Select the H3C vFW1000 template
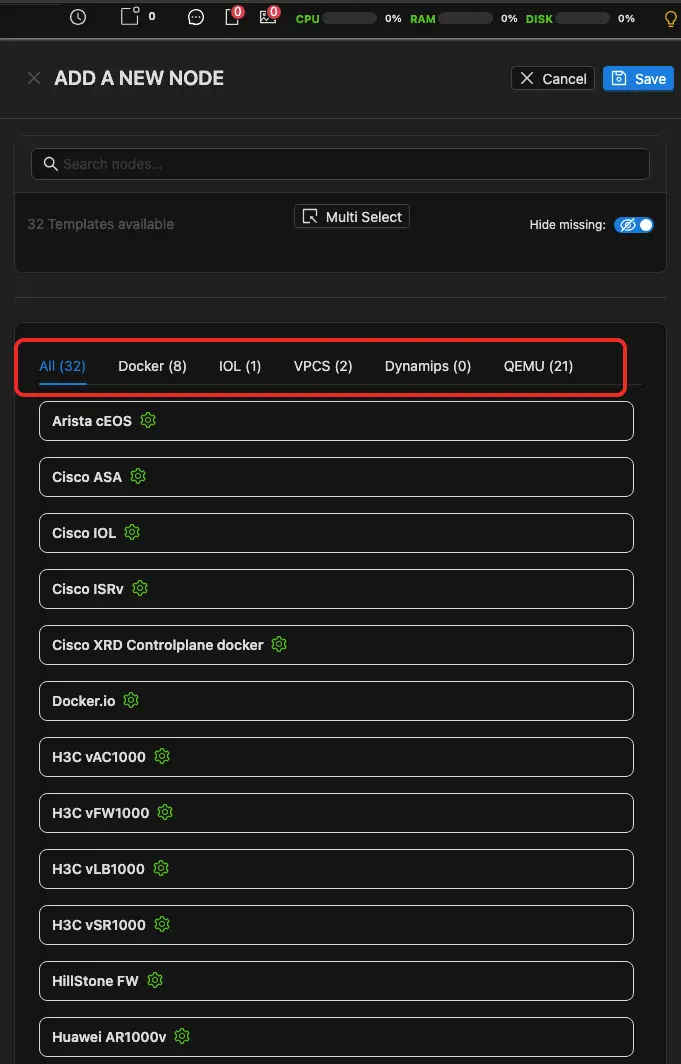Image resolution: width=681 pixels, height=1064 pixels. pyautogui.click(x=336, y=812)
